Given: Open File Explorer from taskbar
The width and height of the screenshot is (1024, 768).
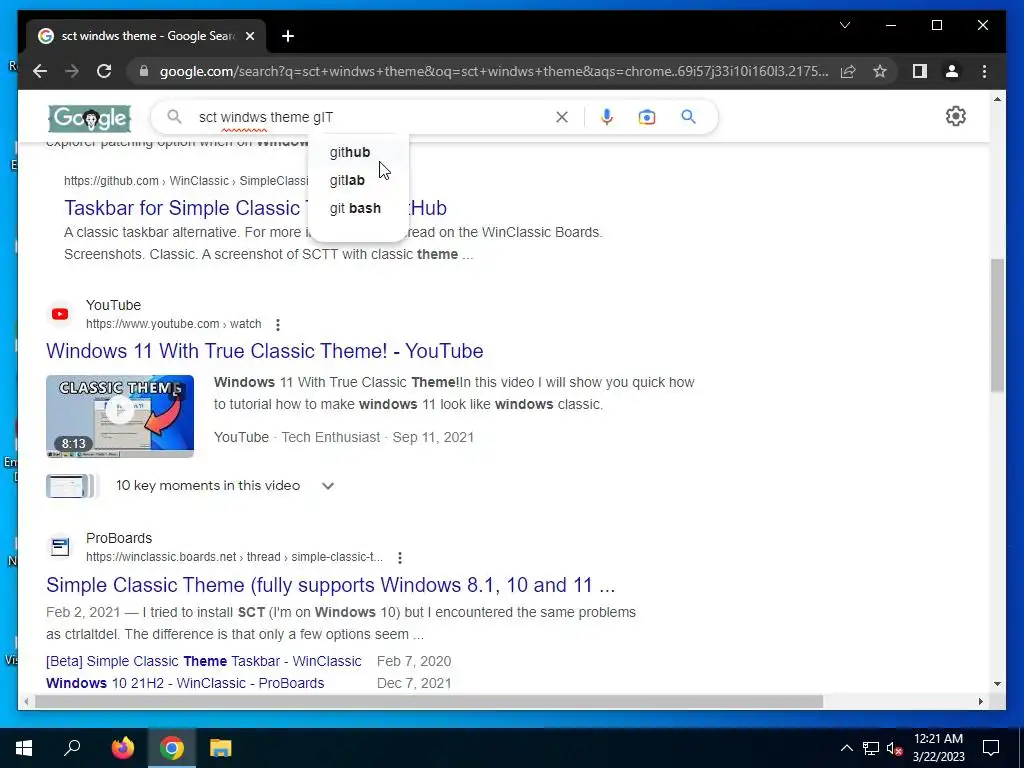Looking at the screenshot, I should [221, 748].
